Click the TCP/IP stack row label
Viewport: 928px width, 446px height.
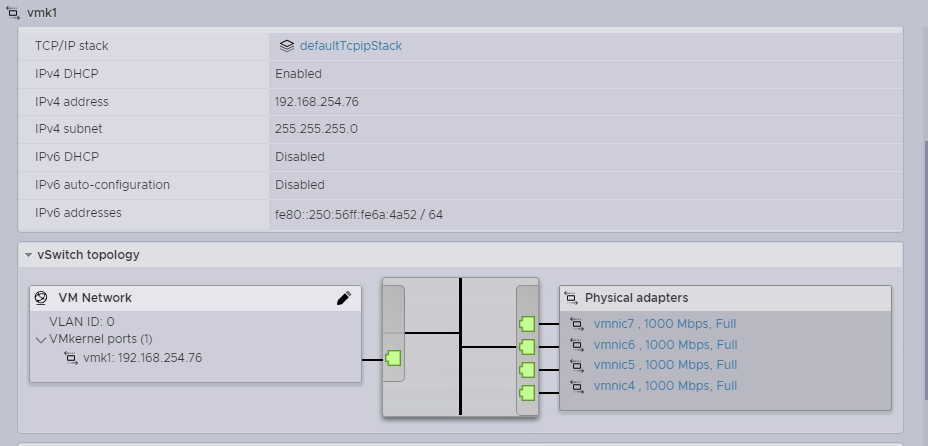click(x=72, y=46)
